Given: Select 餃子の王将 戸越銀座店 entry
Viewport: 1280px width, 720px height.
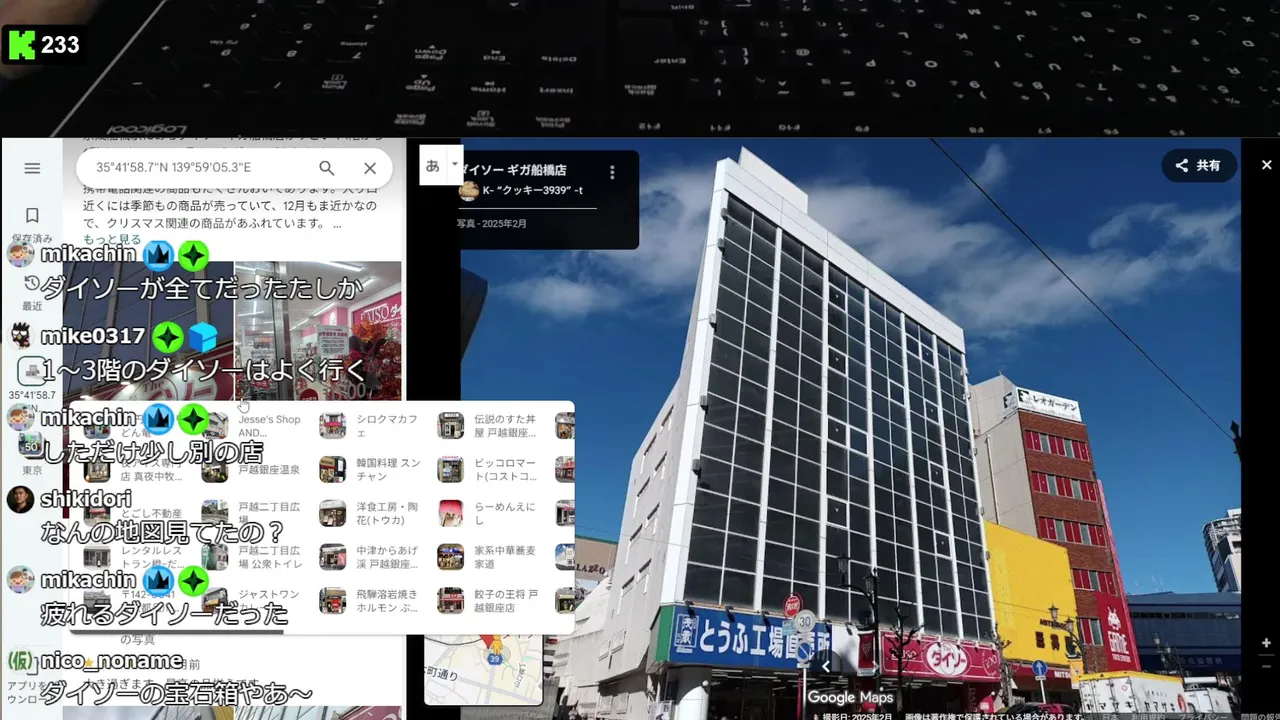Looking at the screenshot, I should [x=490, y=600].
